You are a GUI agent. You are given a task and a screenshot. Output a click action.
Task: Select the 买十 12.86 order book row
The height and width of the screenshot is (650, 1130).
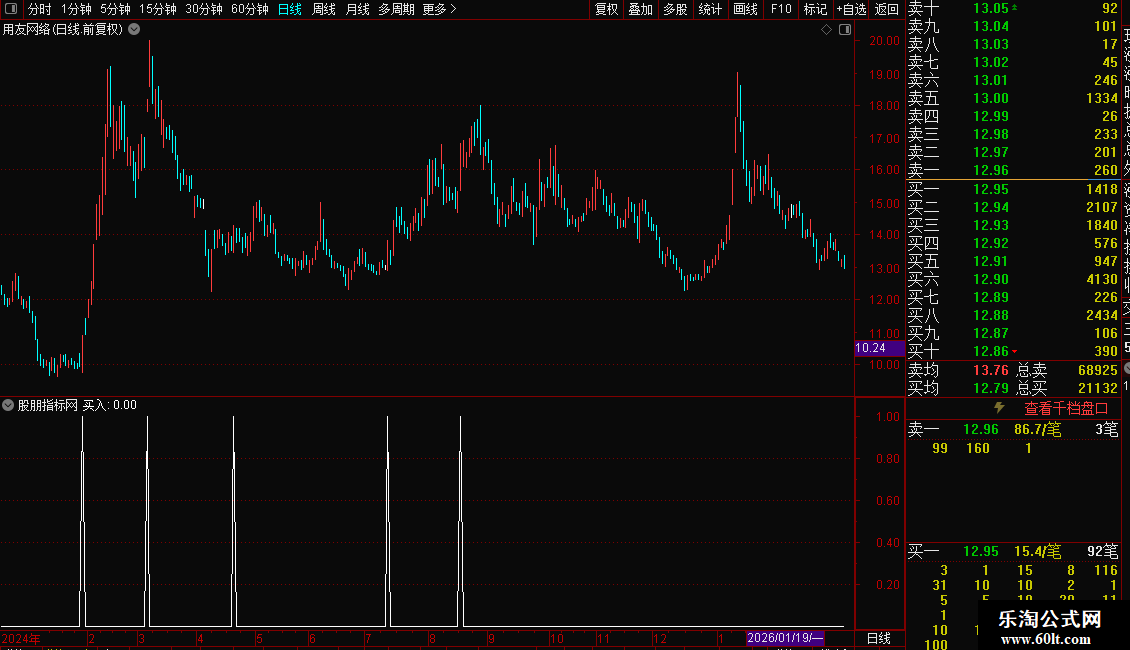pos(1013,351)
